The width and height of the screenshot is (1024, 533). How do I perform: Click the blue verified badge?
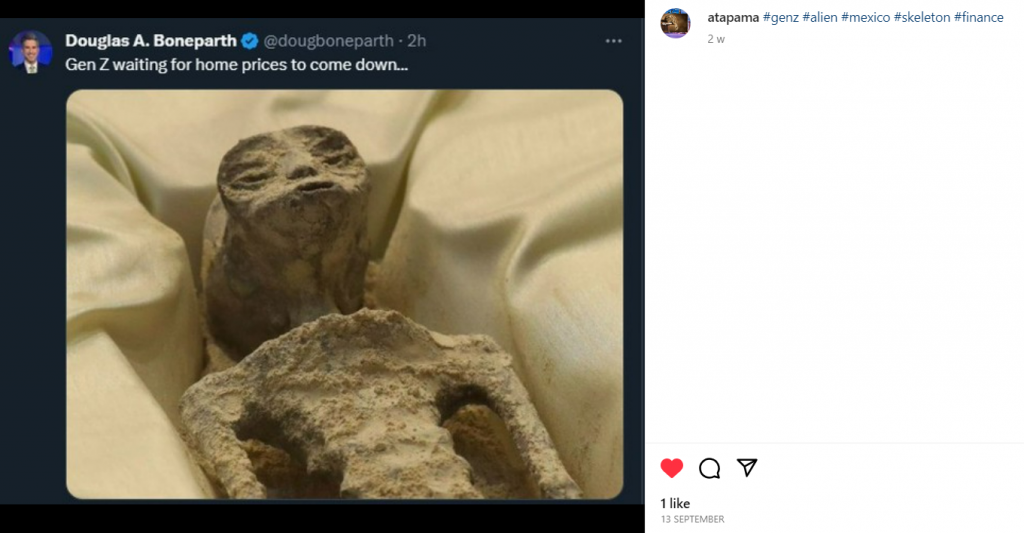249,41
